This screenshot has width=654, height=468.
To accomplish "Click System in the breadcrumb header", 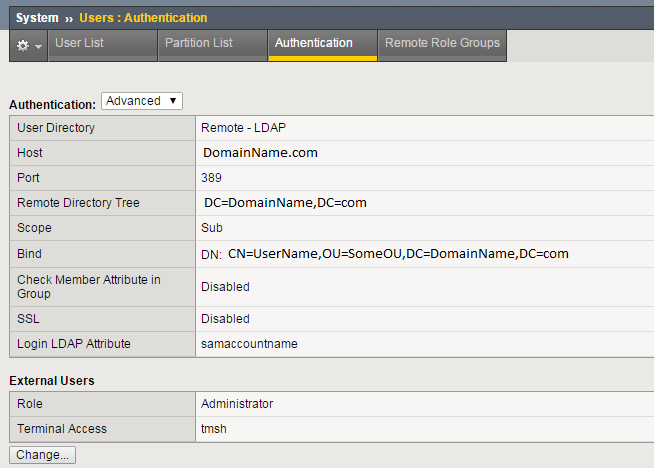I will 36,18.
